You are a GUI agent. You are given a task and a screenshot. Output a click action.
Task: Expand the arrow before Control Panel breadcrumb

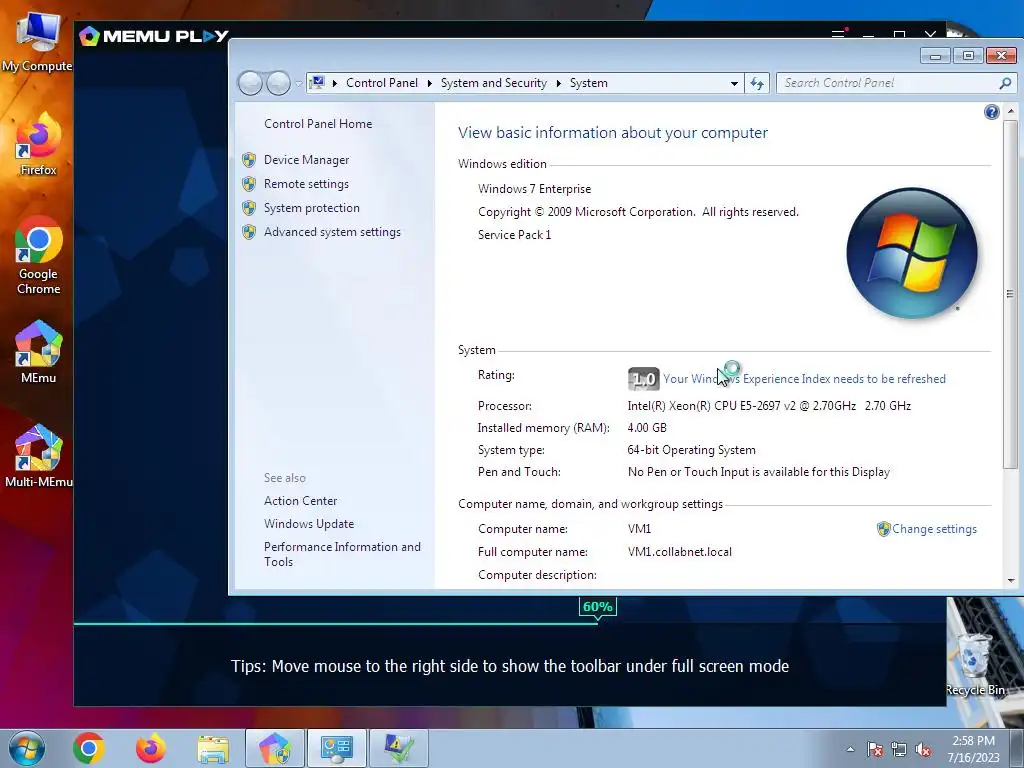tap(335, 83)
